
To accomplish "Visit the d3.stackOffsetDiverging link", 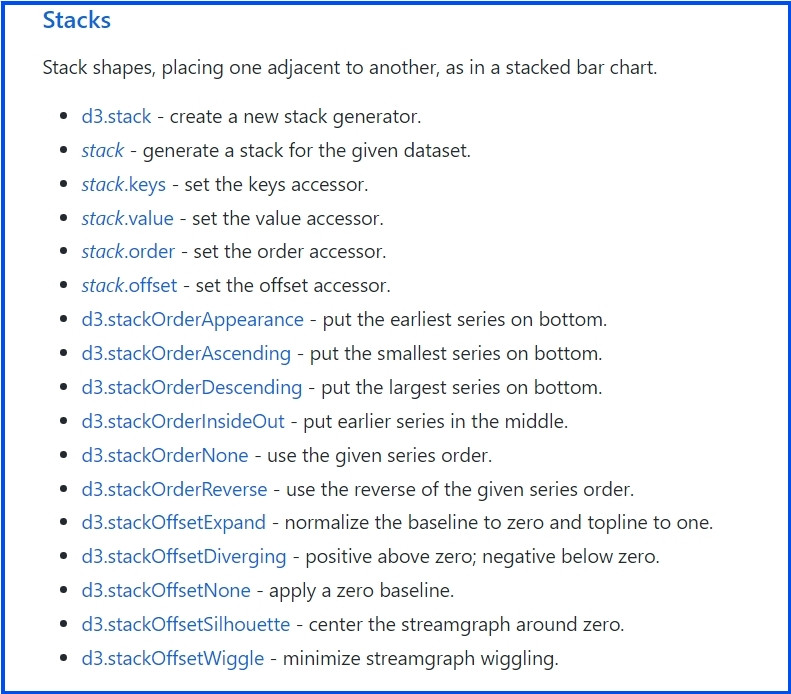I will (184, 557).
